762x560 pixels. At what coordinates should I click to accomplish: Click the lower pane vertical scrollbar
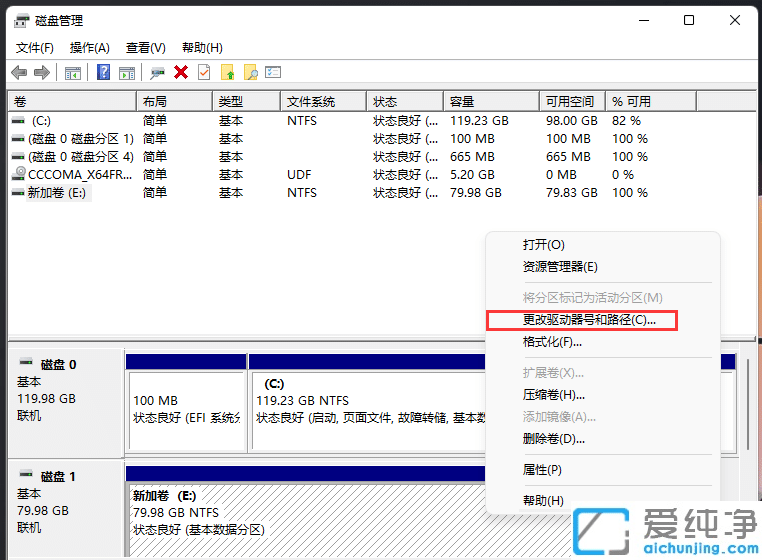(x=748, y=403)
